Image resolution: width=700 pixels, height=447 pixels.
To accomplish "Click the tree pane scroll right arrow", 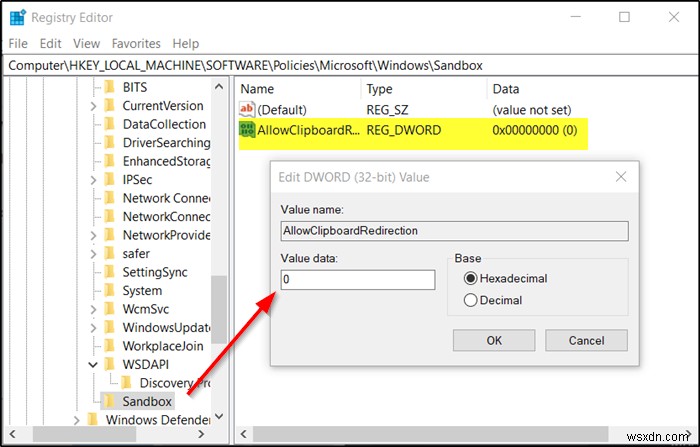I will tap(201, 434).
